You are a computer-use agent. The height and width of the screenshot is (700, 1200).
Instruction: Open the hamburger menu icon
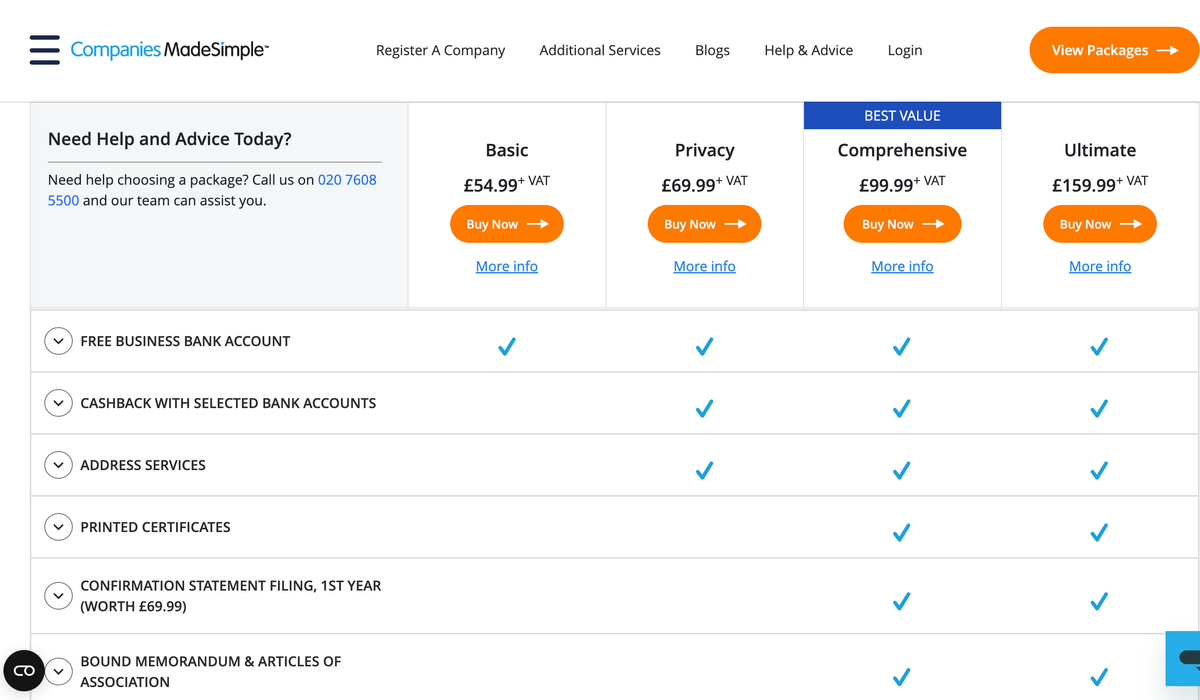pos(45,50)
